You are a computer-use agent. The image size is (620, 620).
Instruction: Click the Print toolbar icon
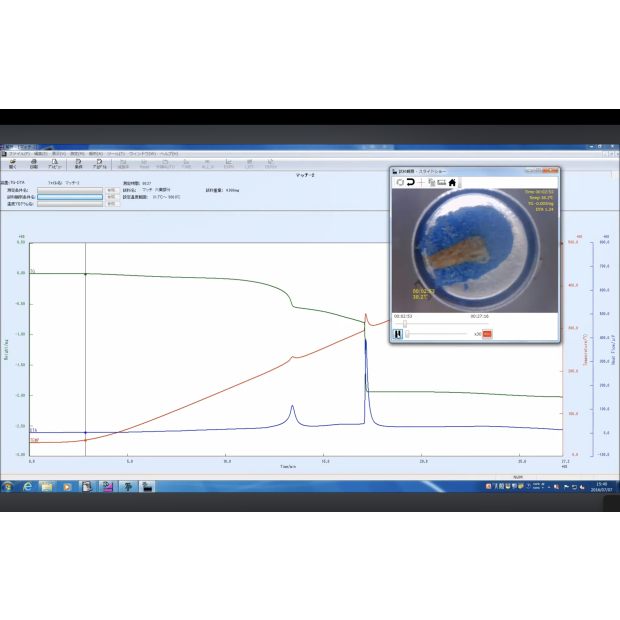(x=34, y=164)
